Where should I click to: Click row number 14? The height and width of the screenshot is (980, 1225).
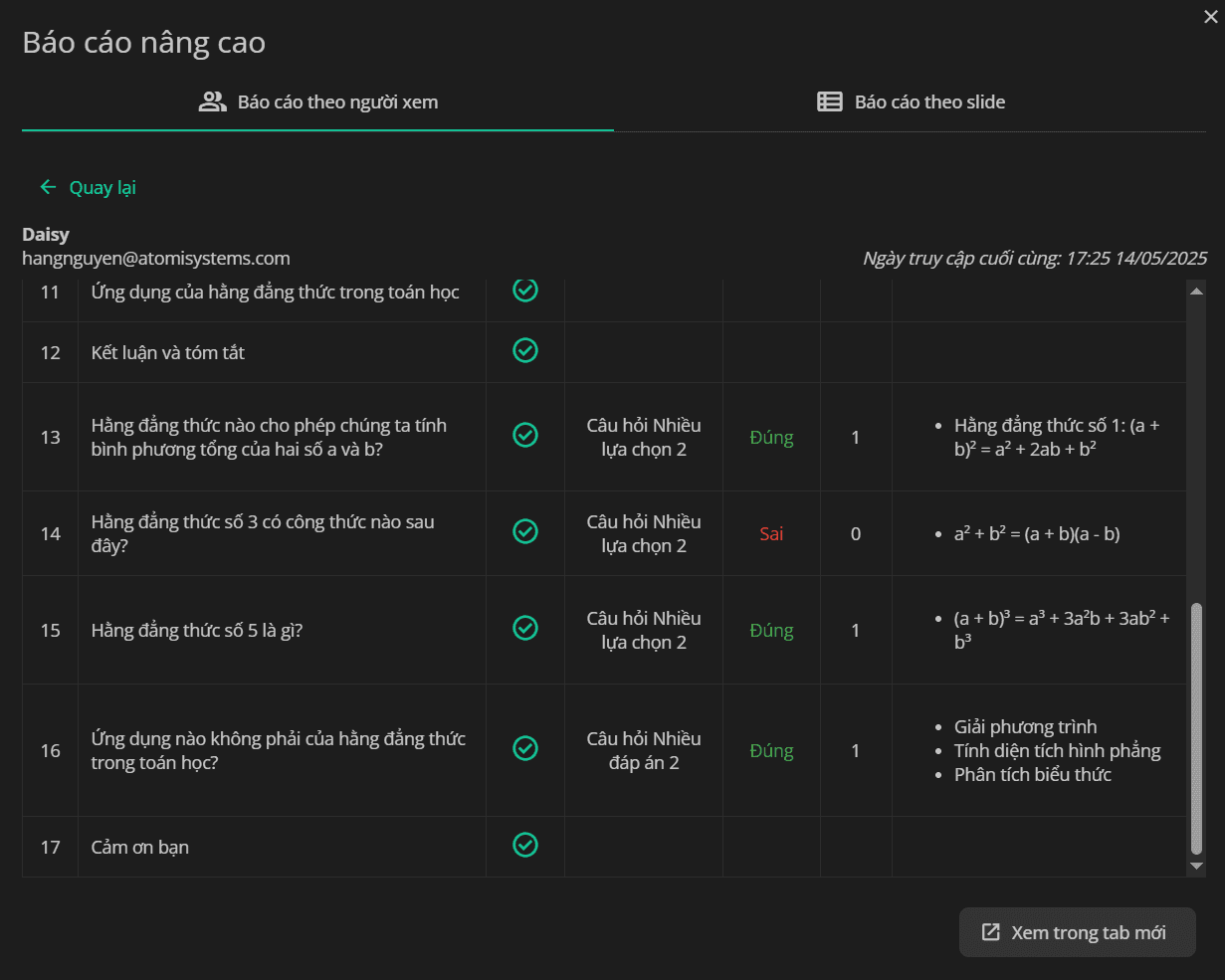point(50,533)
